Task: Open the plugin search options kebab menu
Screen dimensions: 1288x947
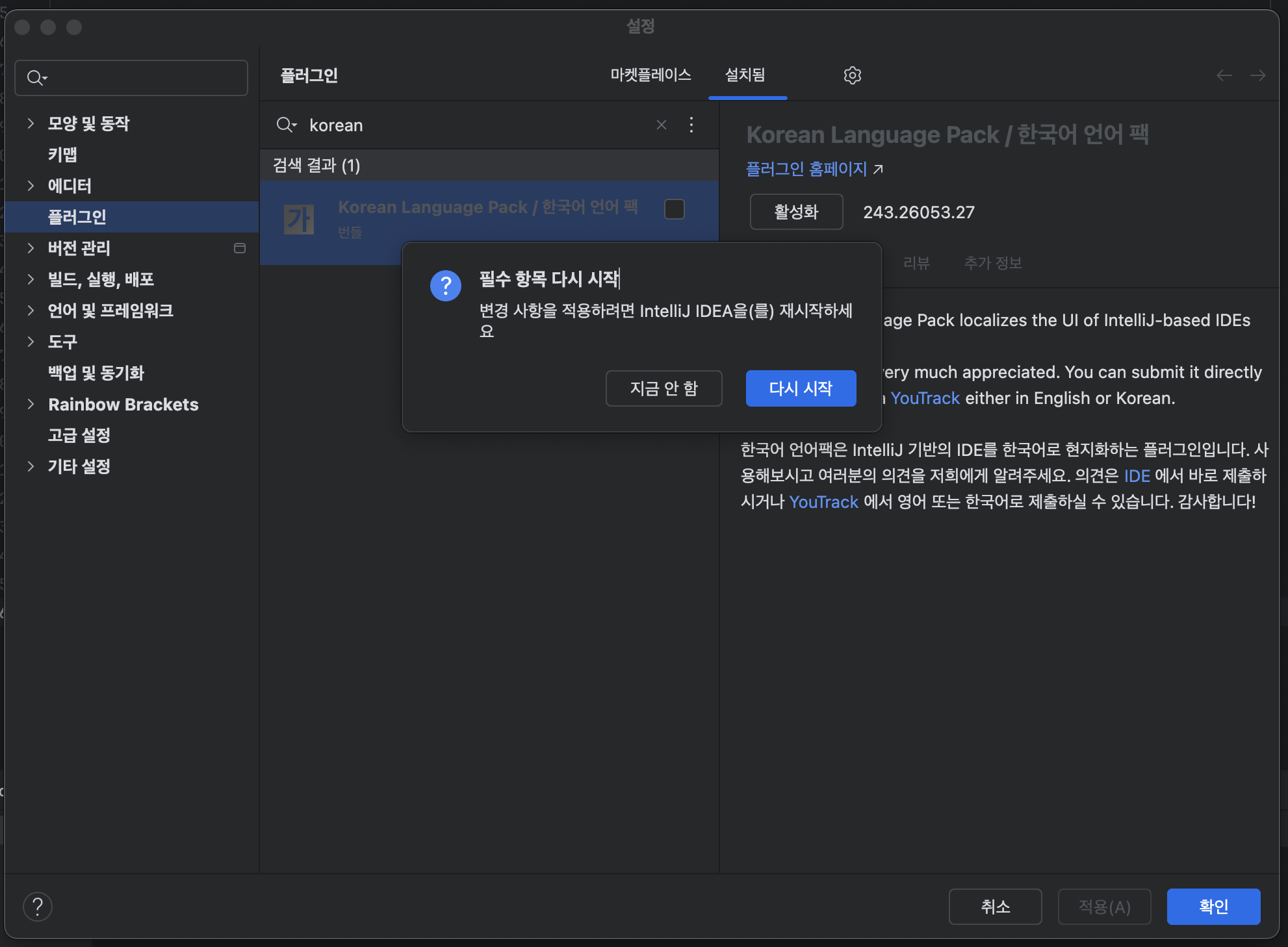Action: pos(691,125)
